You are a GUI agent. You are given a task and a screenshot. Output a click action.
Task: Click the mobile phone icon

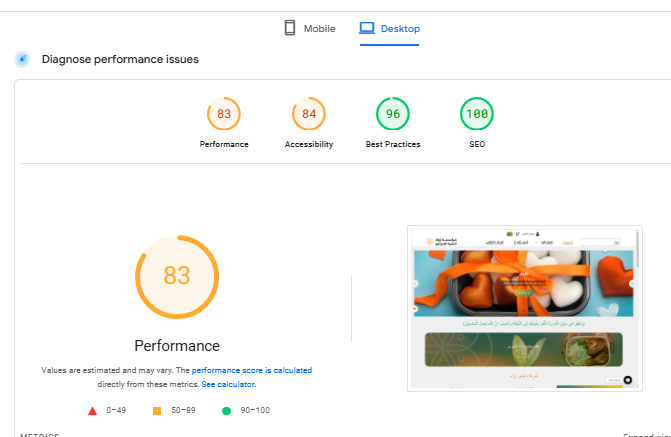pos(290,29)
